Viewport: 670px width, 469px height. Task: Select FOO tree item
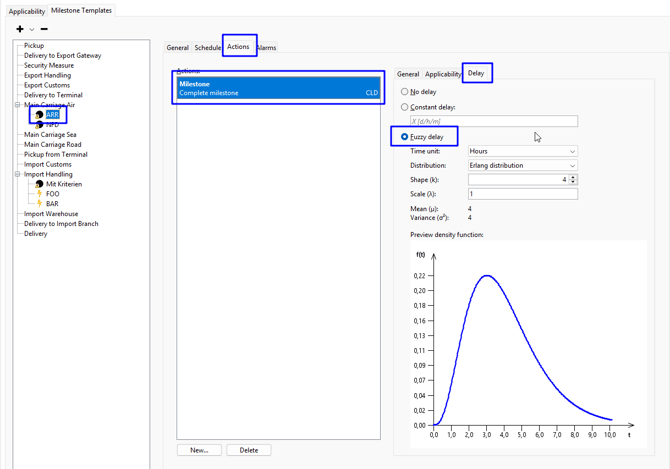coord(53,194)
